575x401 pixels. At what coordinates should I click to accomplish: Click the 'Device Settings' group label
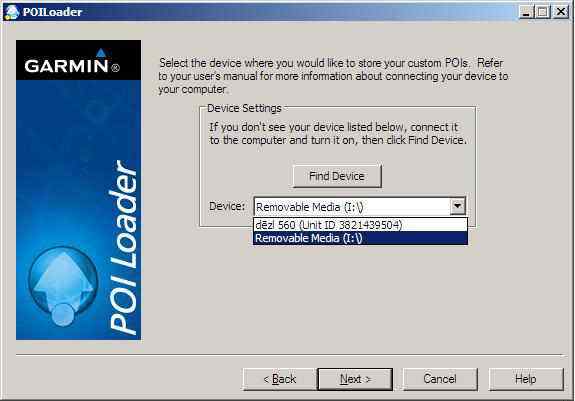click(244, 108)
